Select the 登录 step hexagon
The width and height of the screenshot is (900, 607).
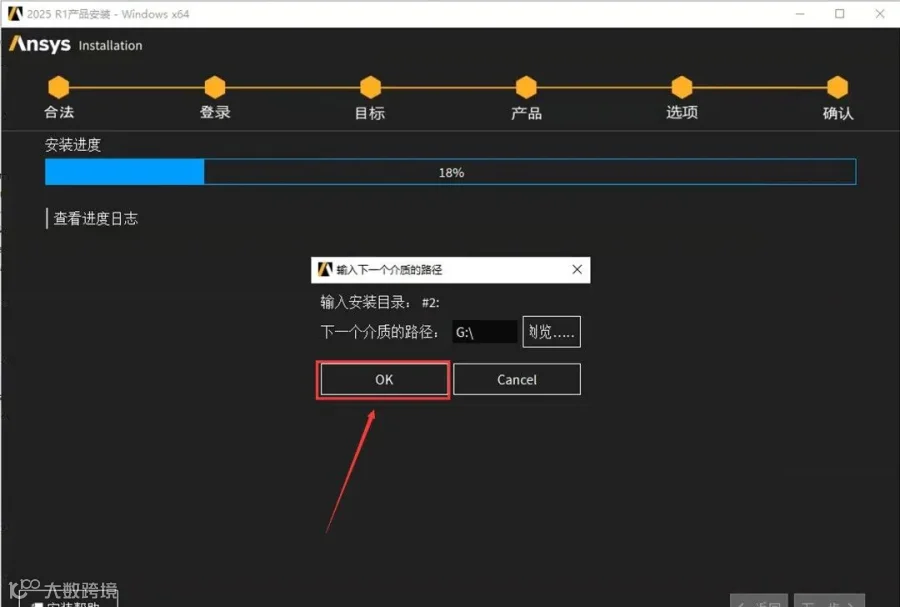pos(215,87)
